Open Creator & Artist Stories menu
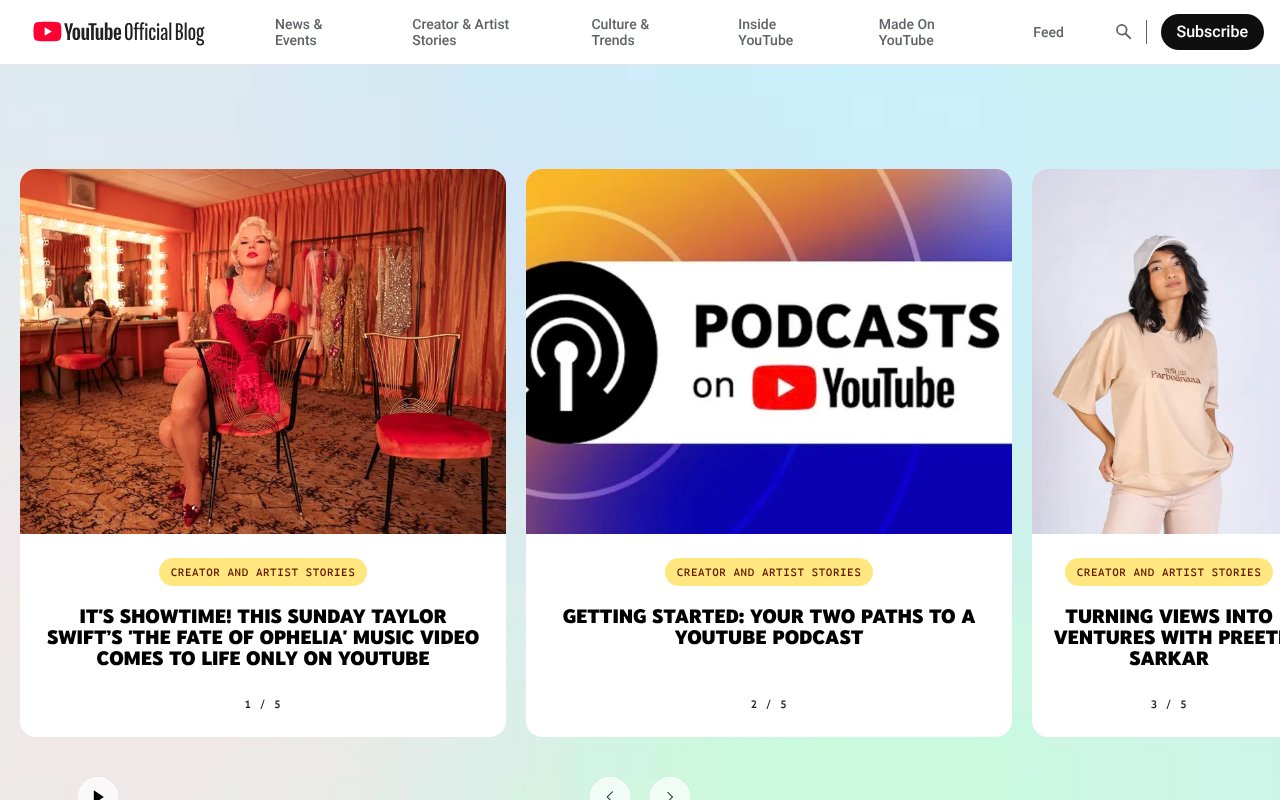Screen dimensions: 1280x800 [x=460, y=32]
